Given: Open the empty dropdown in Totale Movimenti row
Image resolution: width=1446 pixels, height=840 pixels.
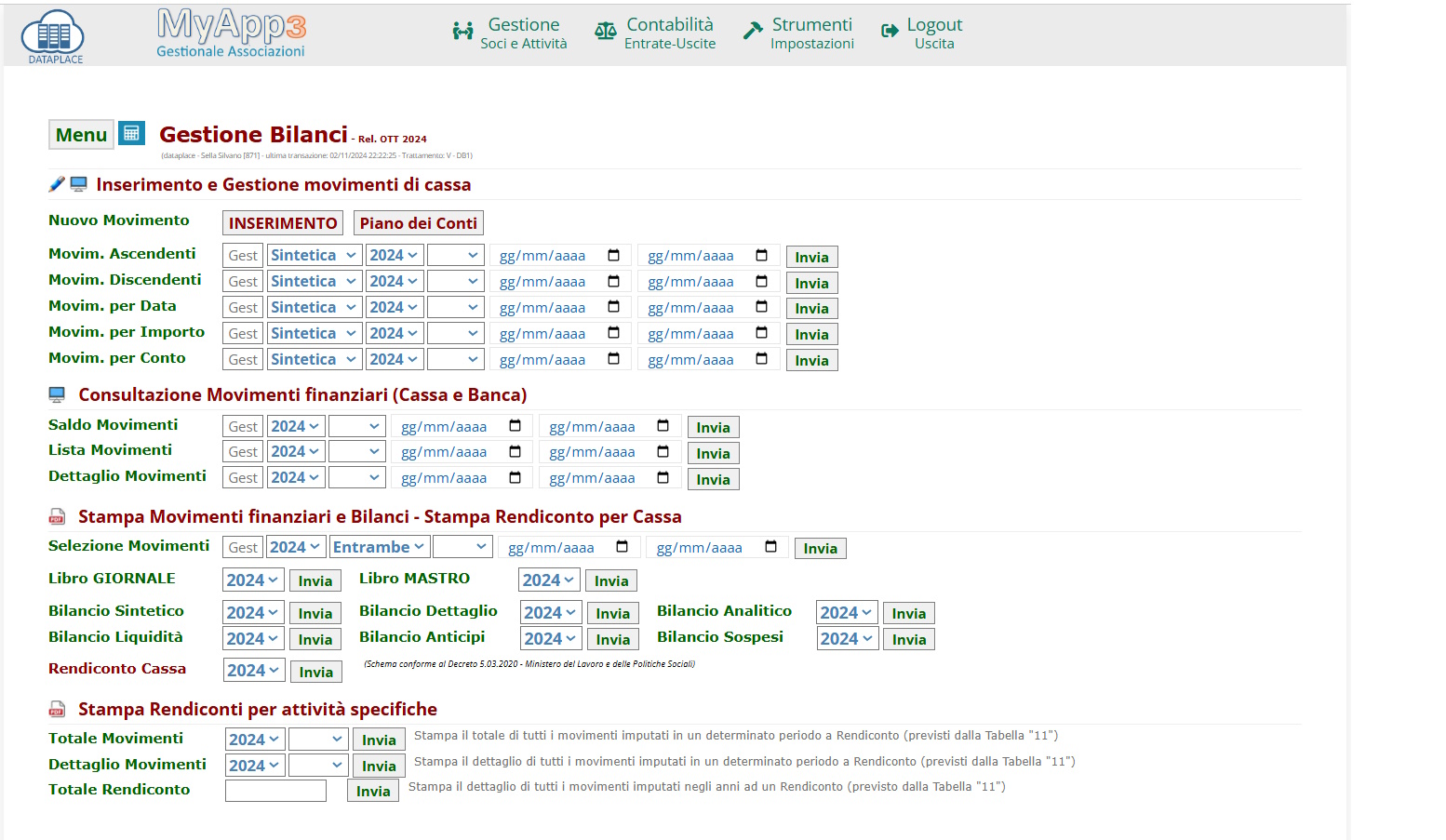Looking at the screenshot, I should pyautogui.click(x=318, y=740).
